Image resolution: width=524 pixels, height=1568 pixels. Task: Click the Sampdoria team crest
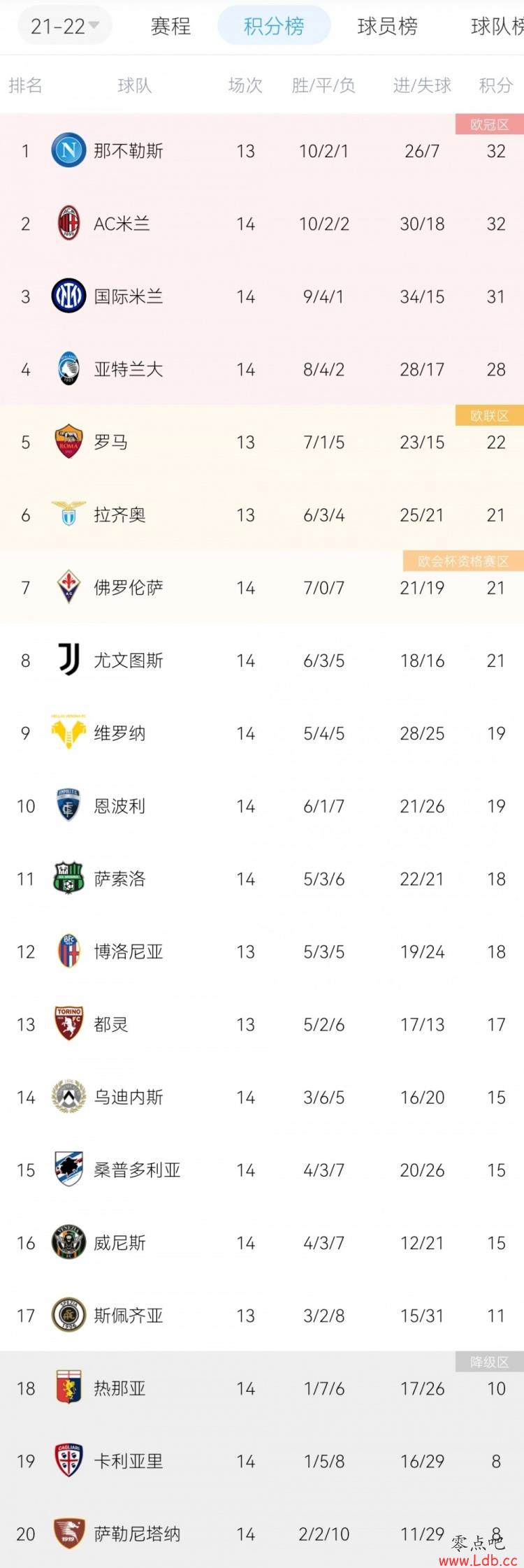68,1170
